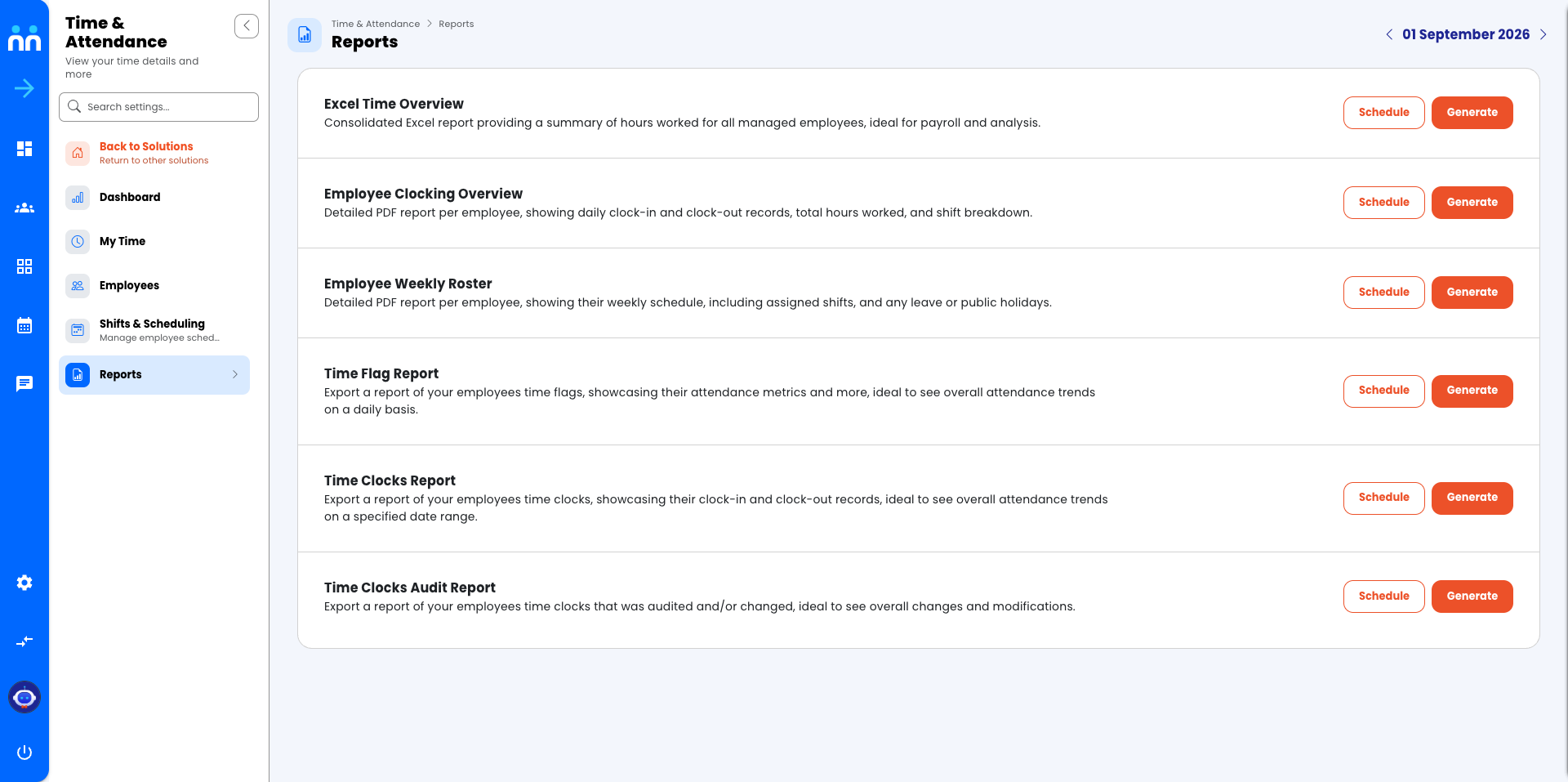1568x782 pixels.
Task: Go to the previous date with left chevron
Action: [1389, 34]
